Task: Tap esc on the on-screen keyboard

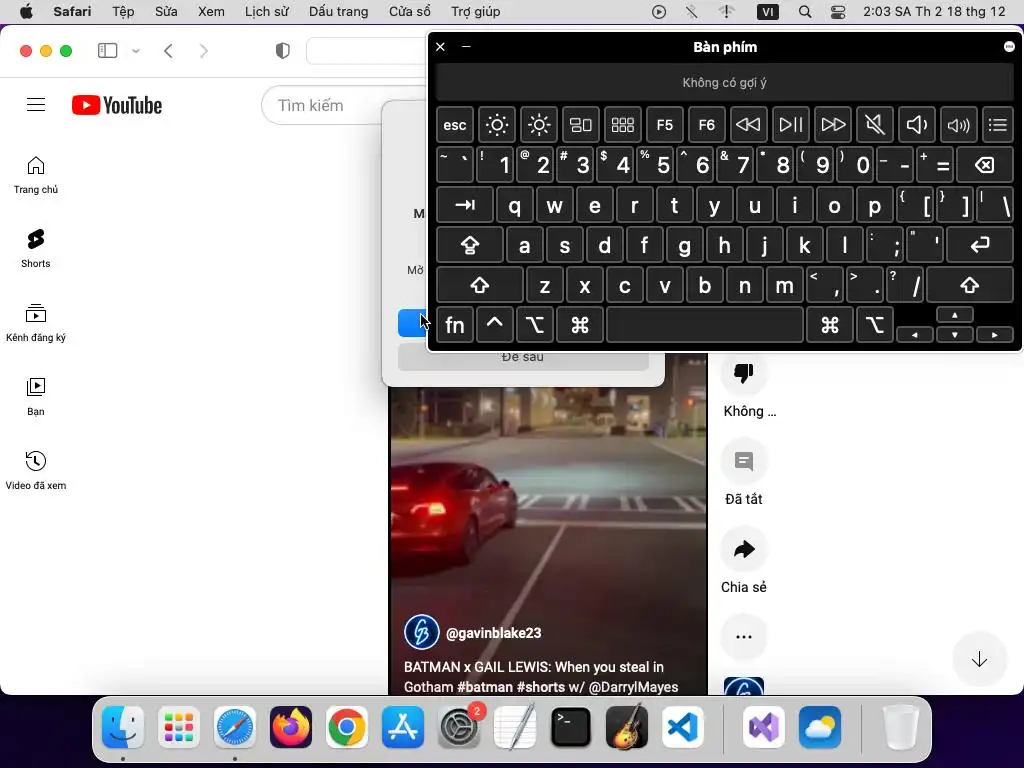Action: pyautogui.click(x=455, y=125)
